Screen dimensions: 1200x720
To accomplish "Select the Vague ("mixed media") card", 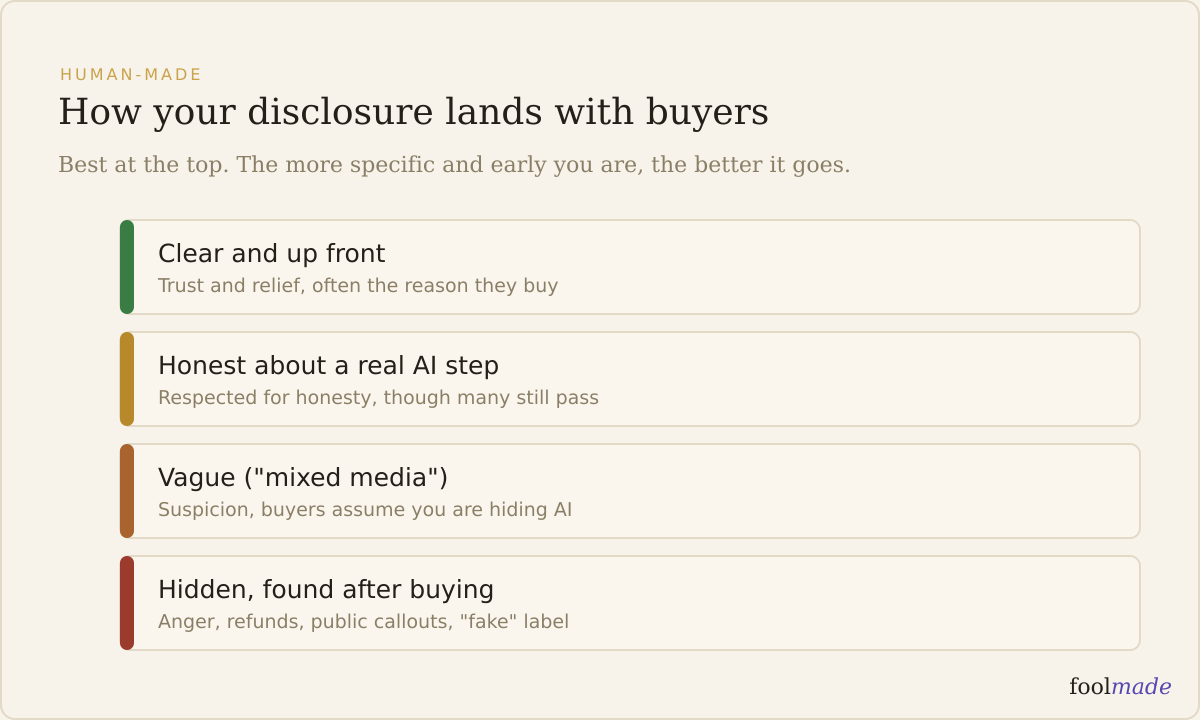I will click(630, 491).
